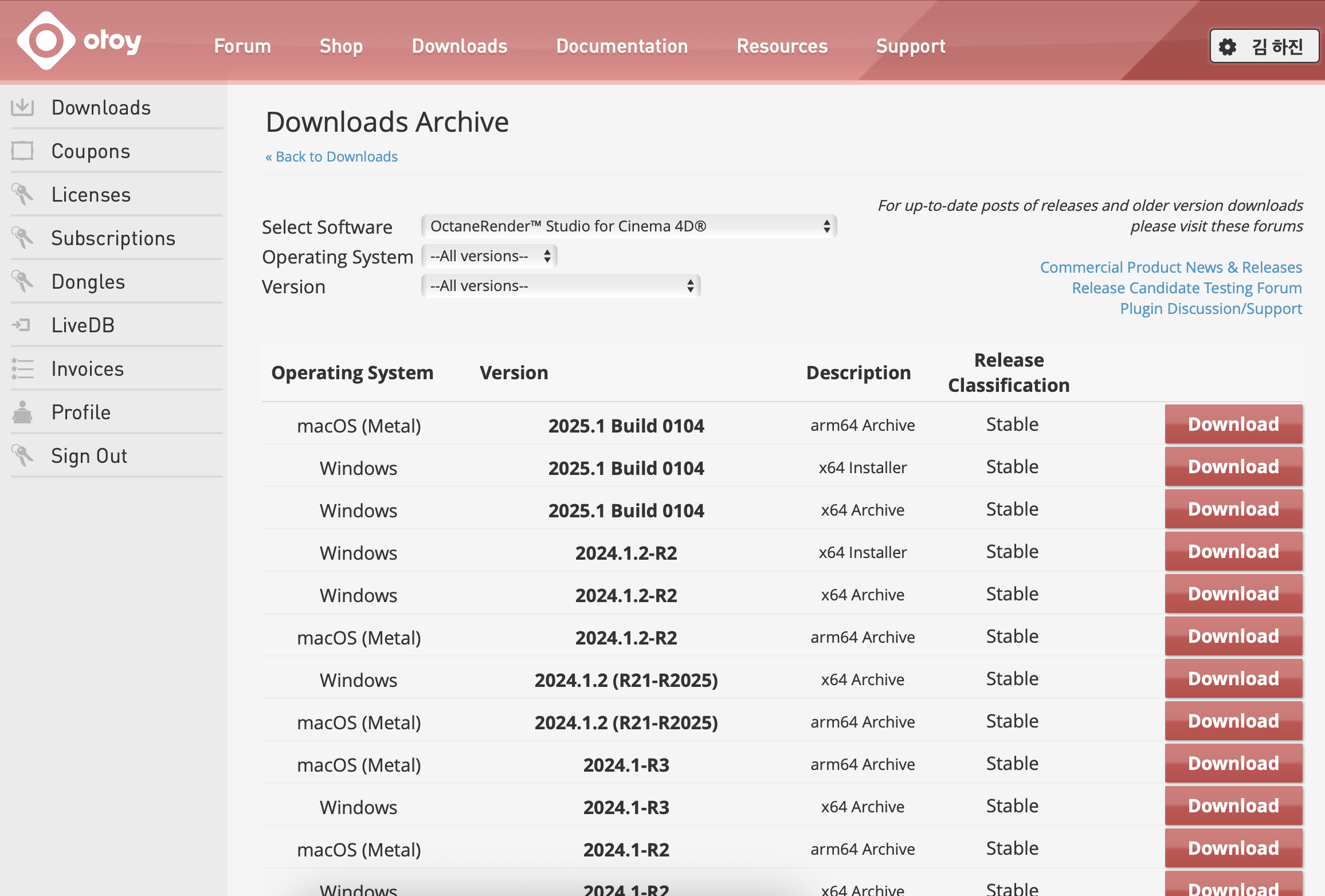Download Windows 2024.1.2-R2 x64 Installer

[x=1233, y=551]
